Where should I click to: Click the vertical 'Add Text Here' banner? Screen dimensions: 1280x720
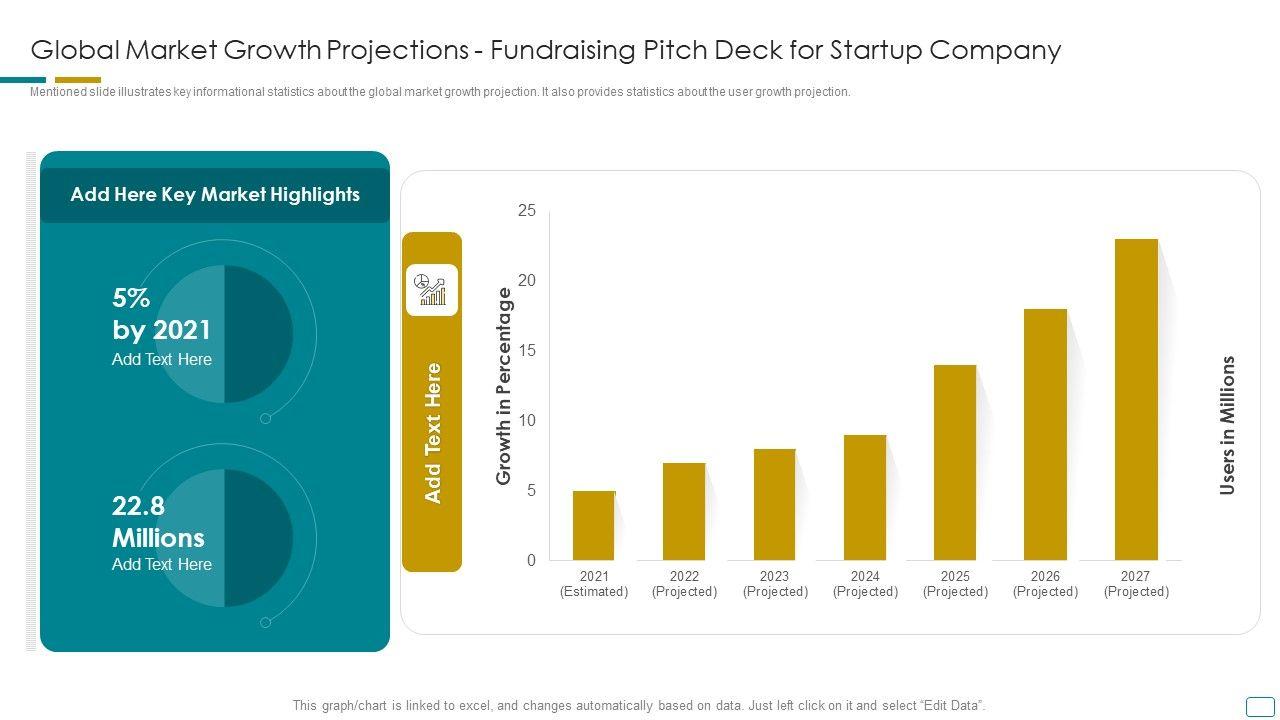click(x=433, y=432)
